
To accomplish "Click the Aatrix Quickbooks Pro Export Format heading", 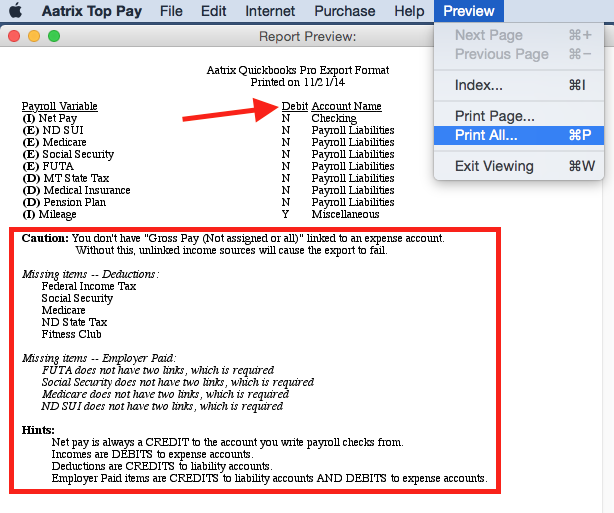I will click(x=298, y=70).
